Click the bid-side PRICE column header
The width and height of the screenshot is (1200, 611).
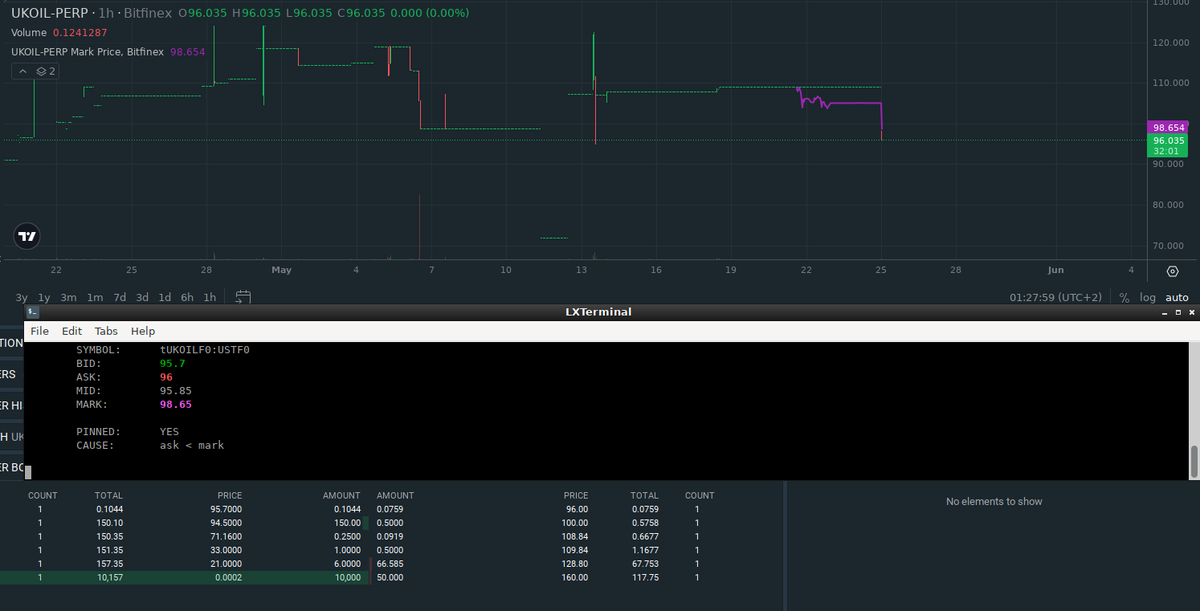pos(229,495)
